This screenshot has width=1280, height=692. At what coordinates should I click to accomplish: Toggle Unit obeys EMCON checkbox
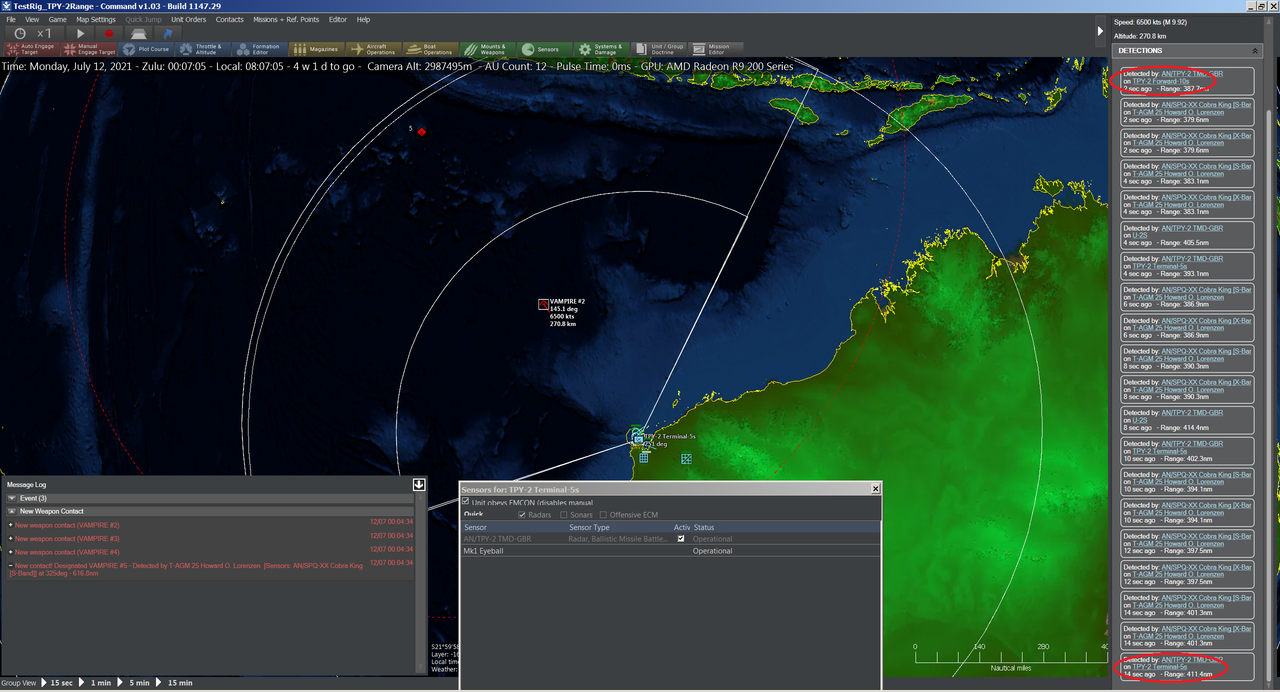(465, 502)
